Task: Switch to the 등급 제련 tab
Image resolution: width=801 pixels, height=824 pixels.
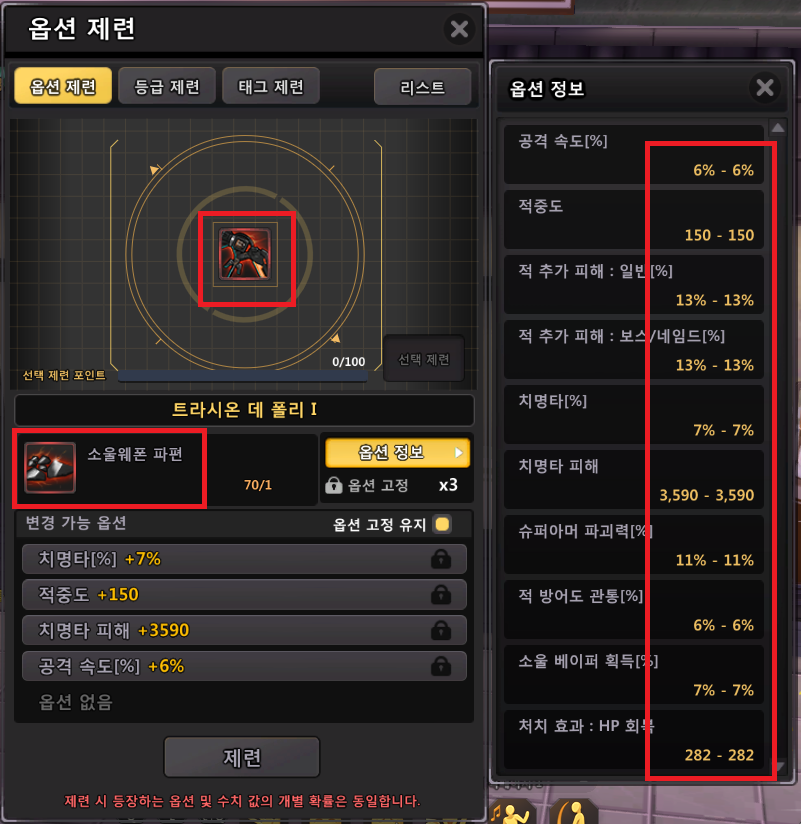Action: (167, 86)
